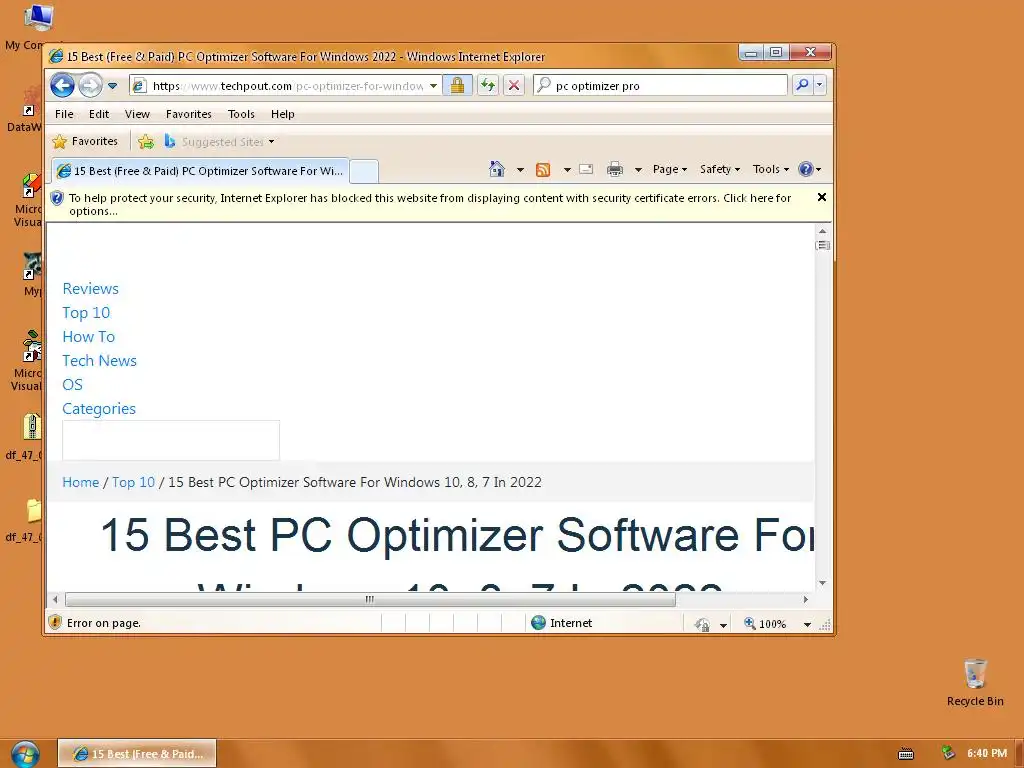Click the zoom level 100% button
Viewport: 1024px width, 768px height.
click(x=765, y=624)
